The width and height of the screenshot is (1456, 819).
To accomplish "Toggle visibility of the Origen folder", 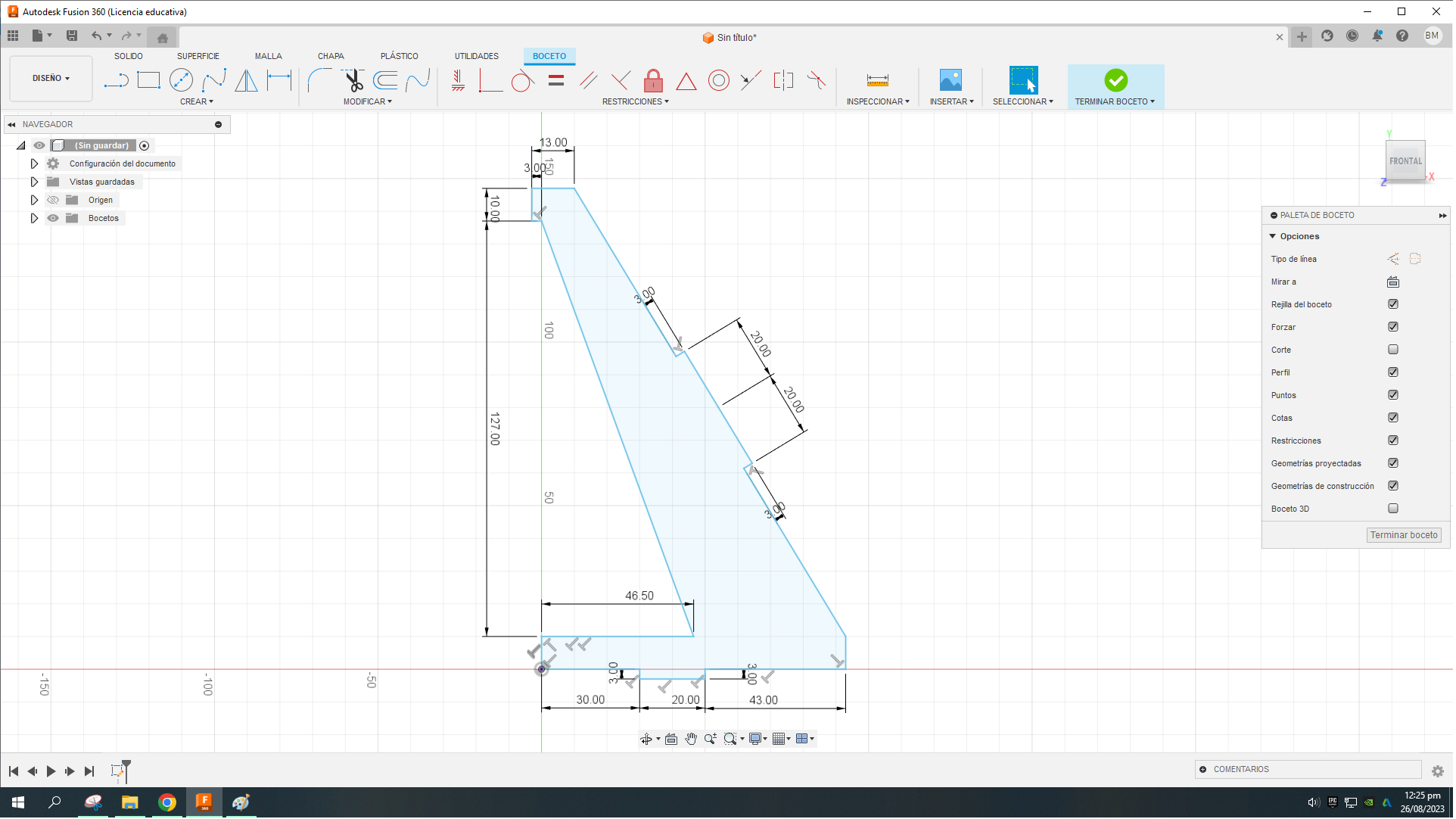I will 52,199.
